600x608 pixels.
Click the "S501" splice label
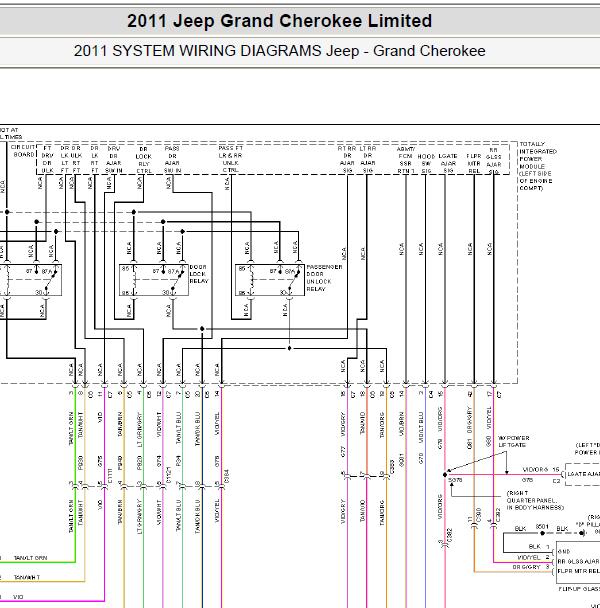coord(542,527)
